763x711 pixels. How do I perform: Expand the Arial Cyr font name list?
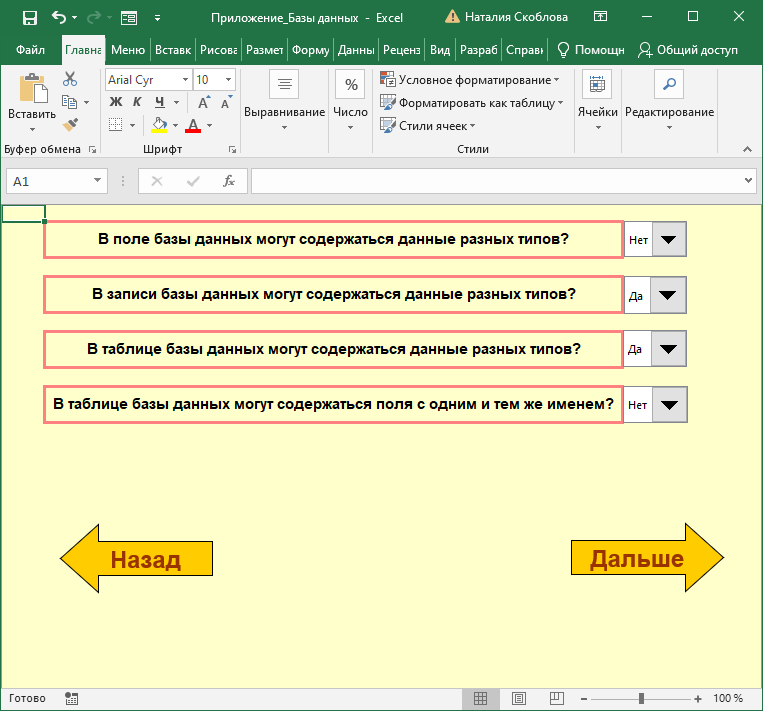(x=185, y=80)
